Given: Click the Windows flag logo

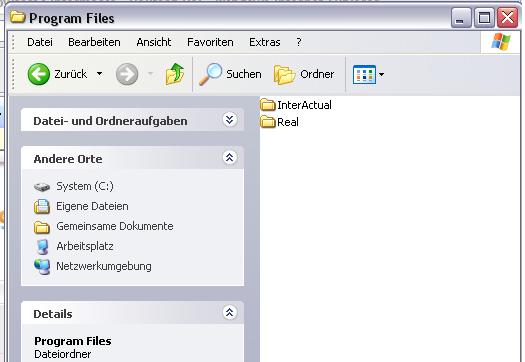Looking at the screenshot, I should click(x=501, y=42).
